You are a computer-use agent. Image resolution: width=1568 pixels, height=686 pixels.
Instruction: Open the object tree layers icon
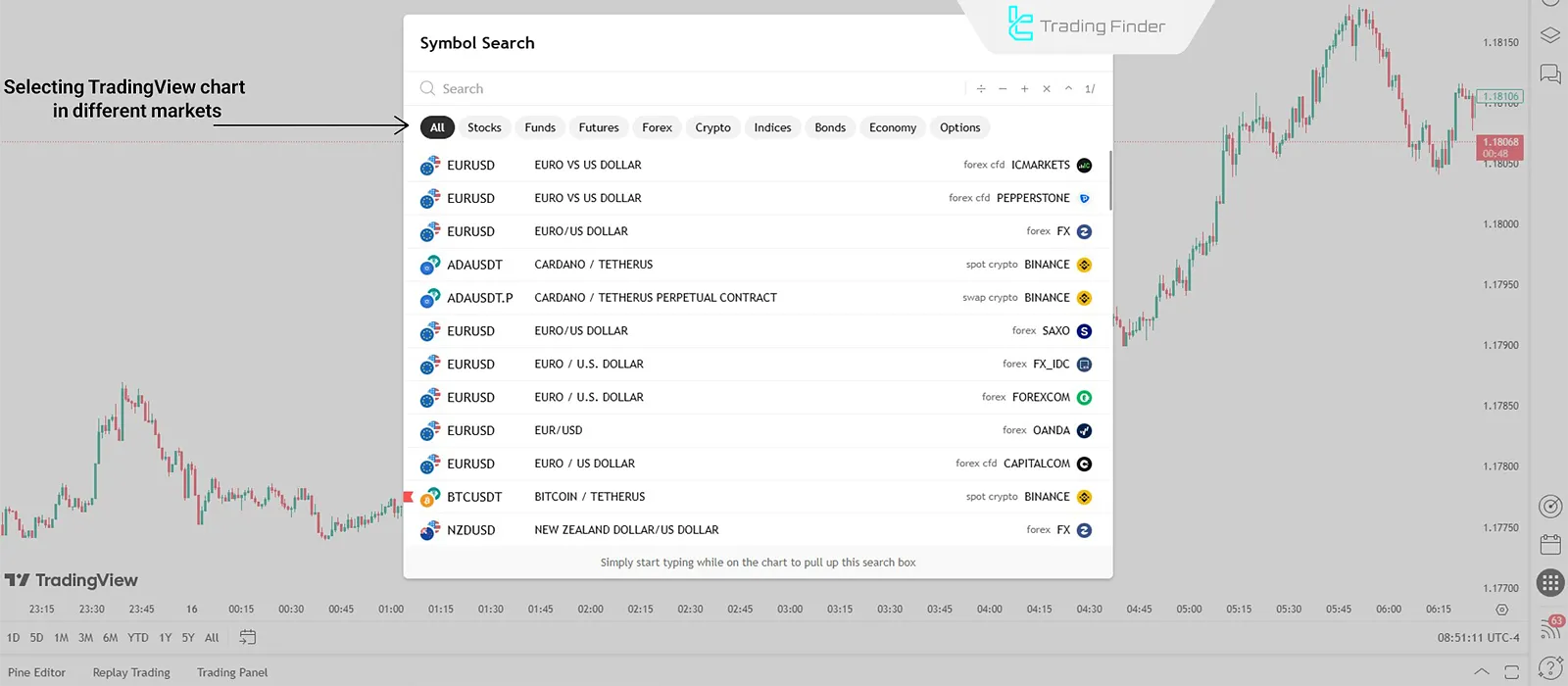coord(1550,35)
